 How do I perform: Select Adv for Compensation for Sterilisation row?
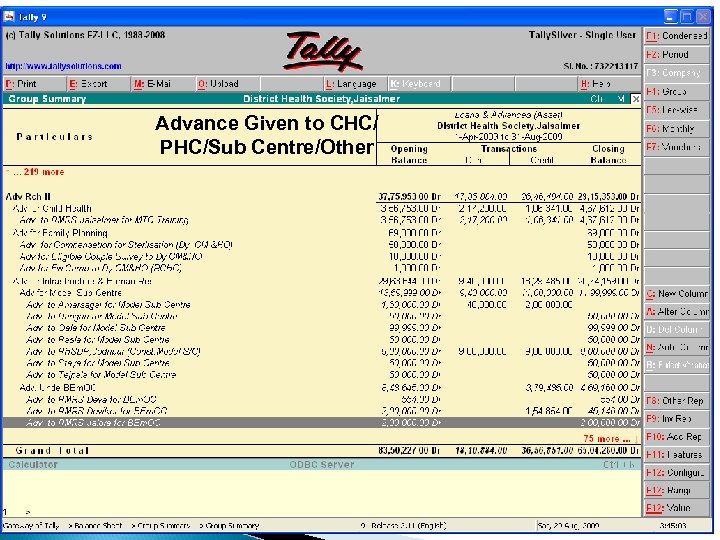(x=321, y=245)
